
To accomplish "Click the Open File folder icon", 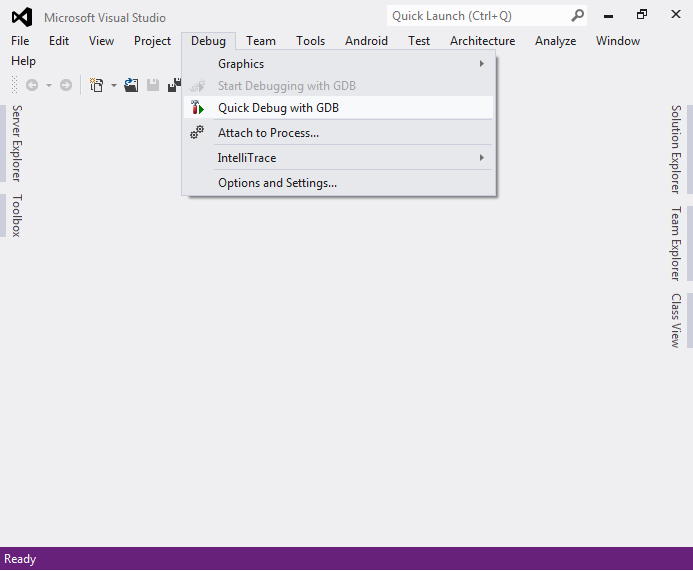I will pos(131,85).
